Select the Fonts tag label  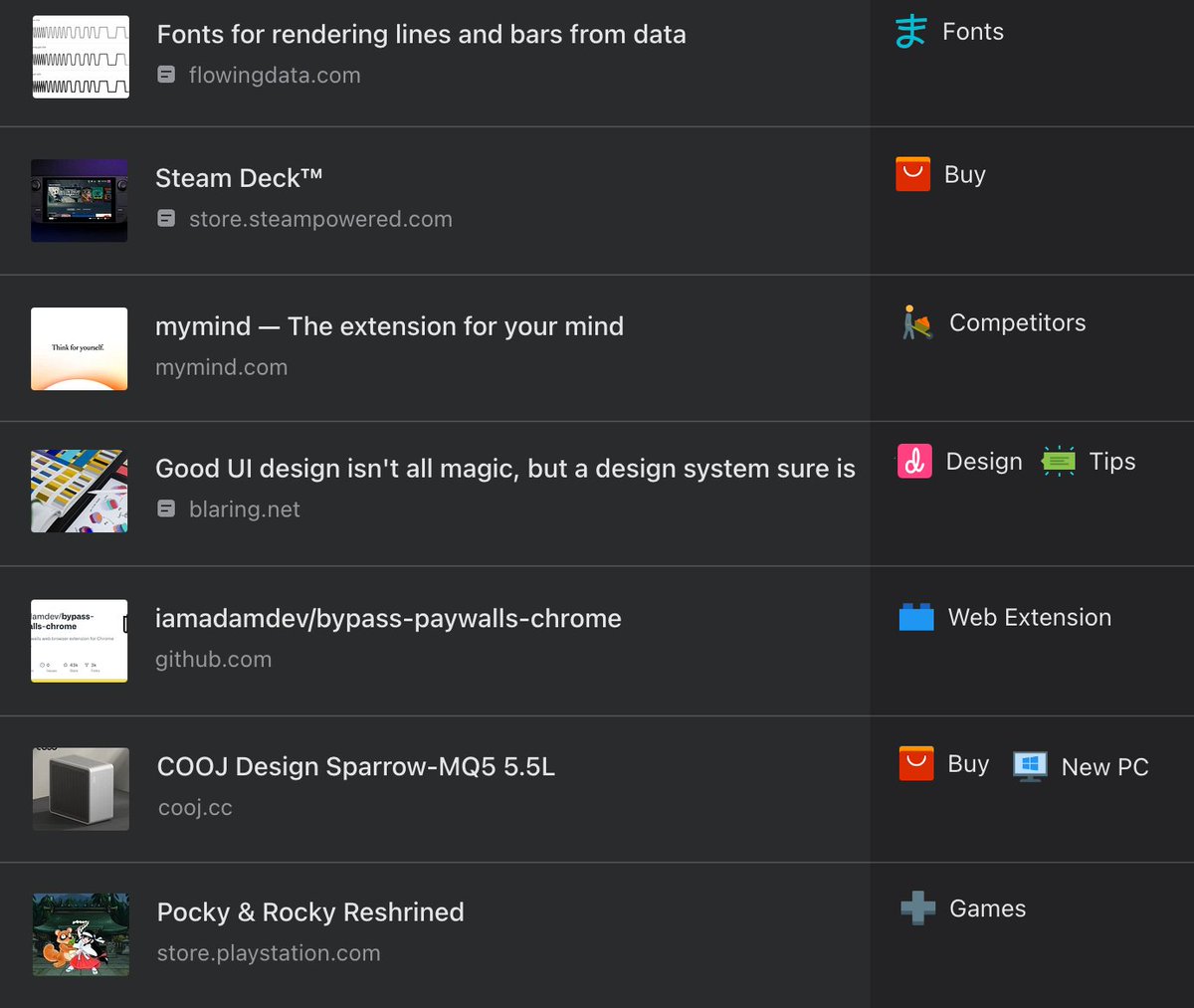coord(973,32)
